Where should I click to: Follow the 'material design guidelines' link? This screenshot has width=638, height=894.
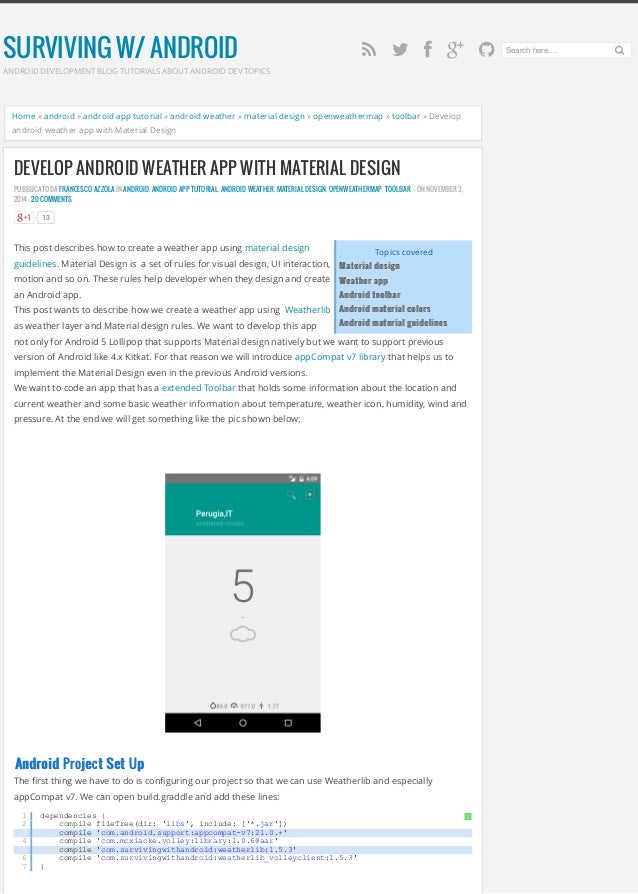(277, 247)
